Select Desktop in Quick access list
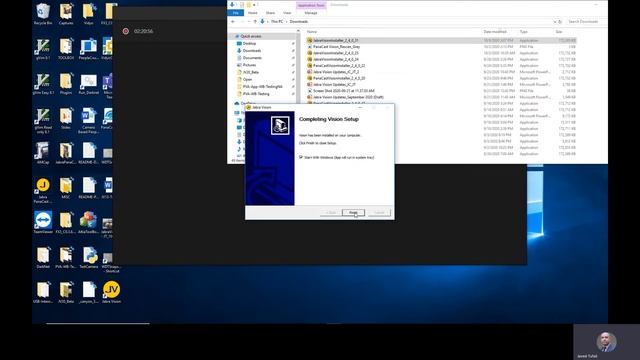The width and height of the screenshot is (640, 360). [x=249, y=43]
